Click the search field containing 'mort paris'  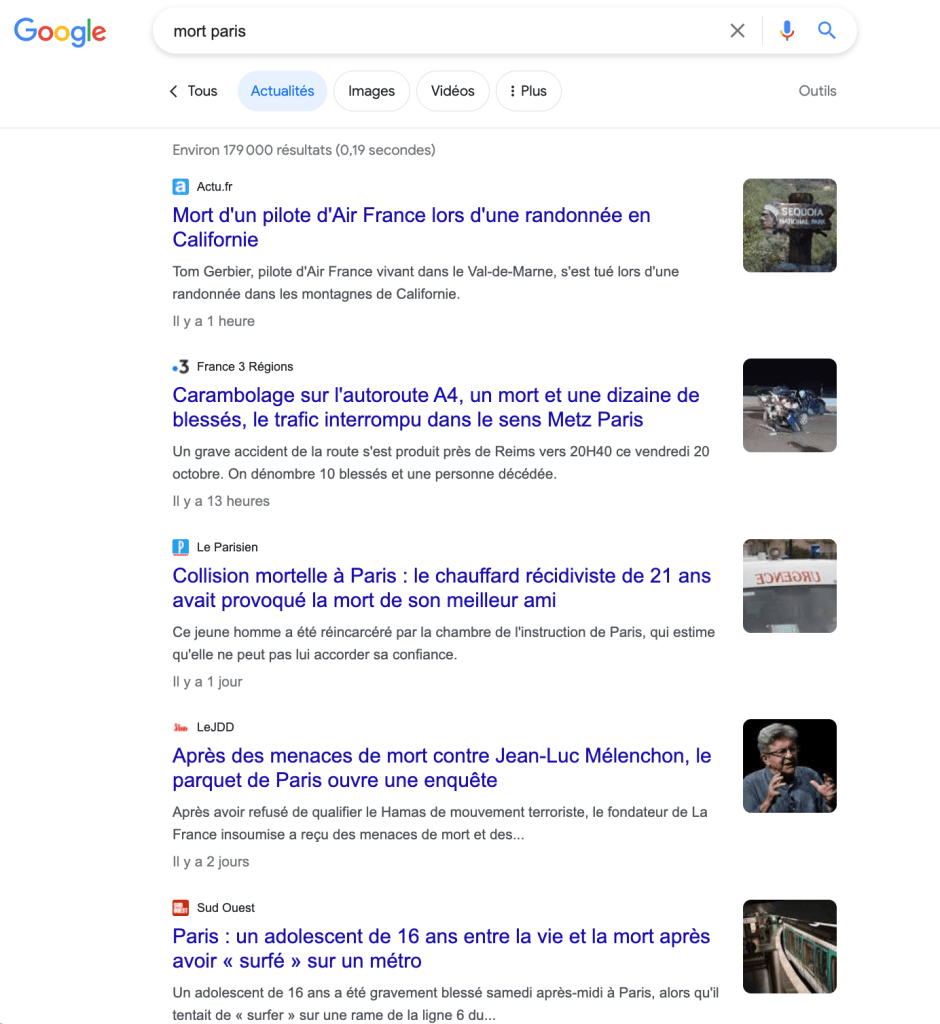440,31
